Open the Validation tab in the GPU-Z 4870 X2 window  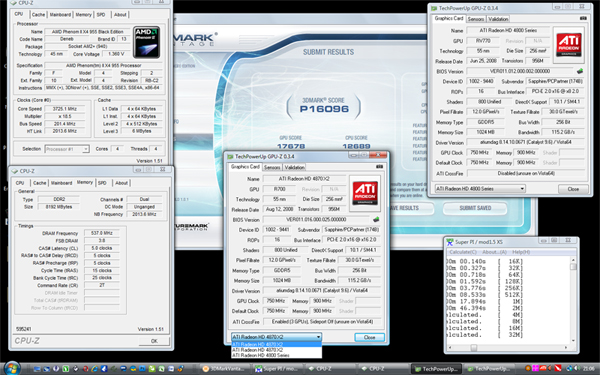(x=294, y=167)
